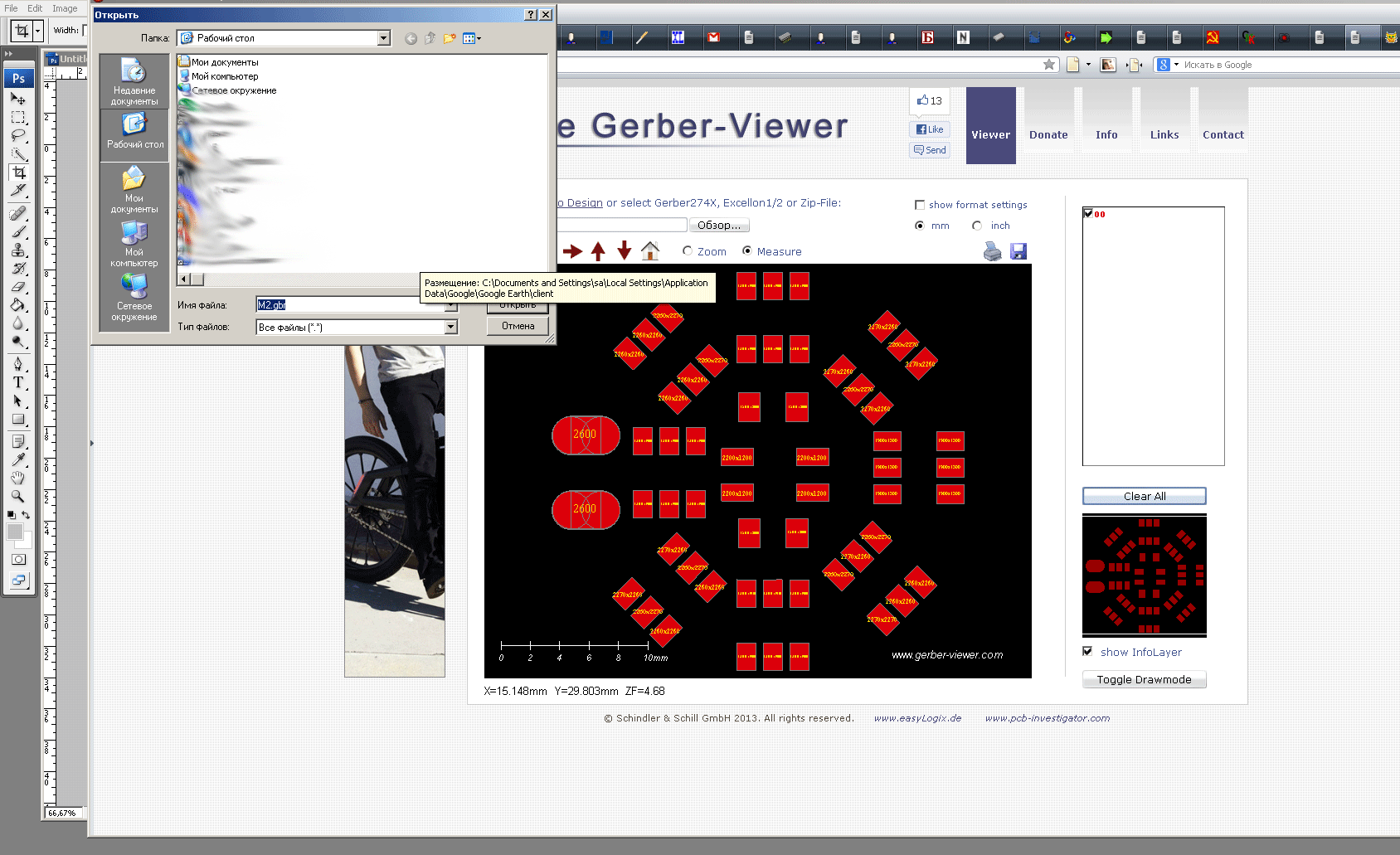Screen dimensions: 1400x855
Task: Select the Magic Wand tool
Action: (18, 153)
